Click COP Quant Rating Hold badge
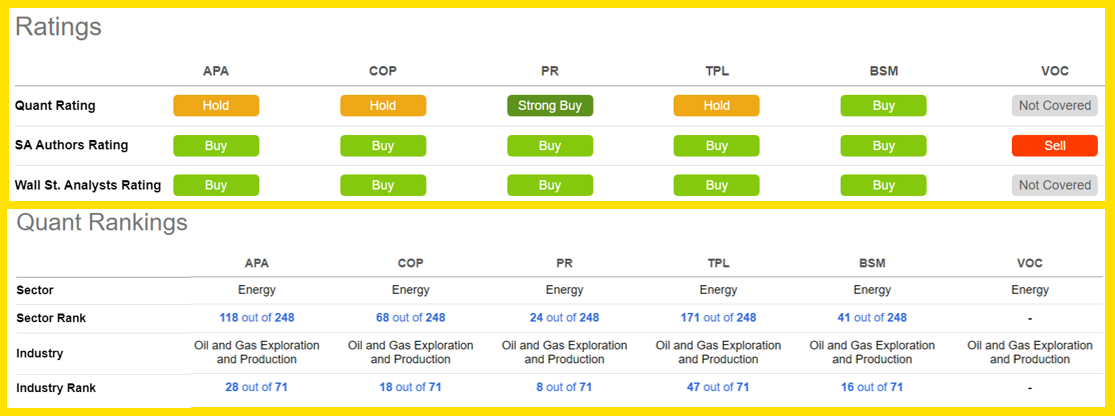This screenshot has width=1115, height=416. (x=383, y=106)
